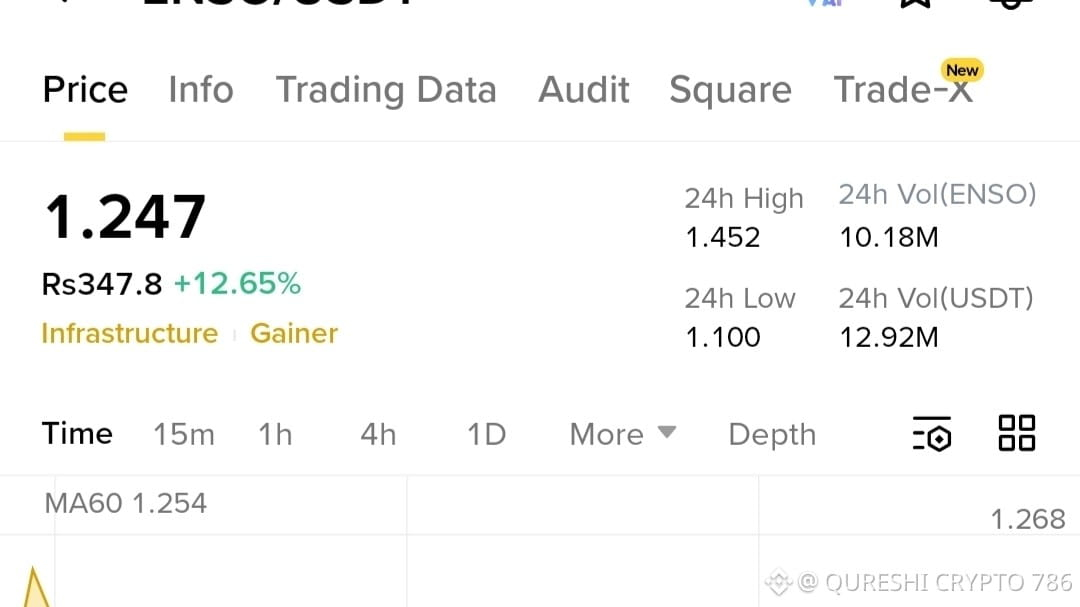The width and height of the screenshot is (1080, 607).
Task: Set chart interval to 4h
Action: click(378, 434)
